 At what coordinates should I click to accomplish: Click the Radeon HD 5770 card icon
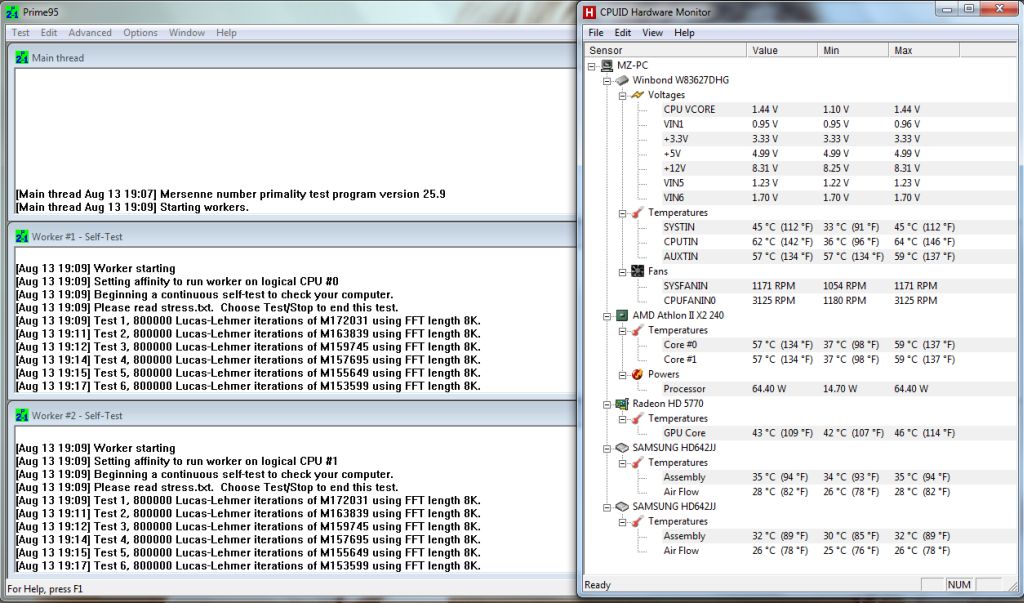622,403
